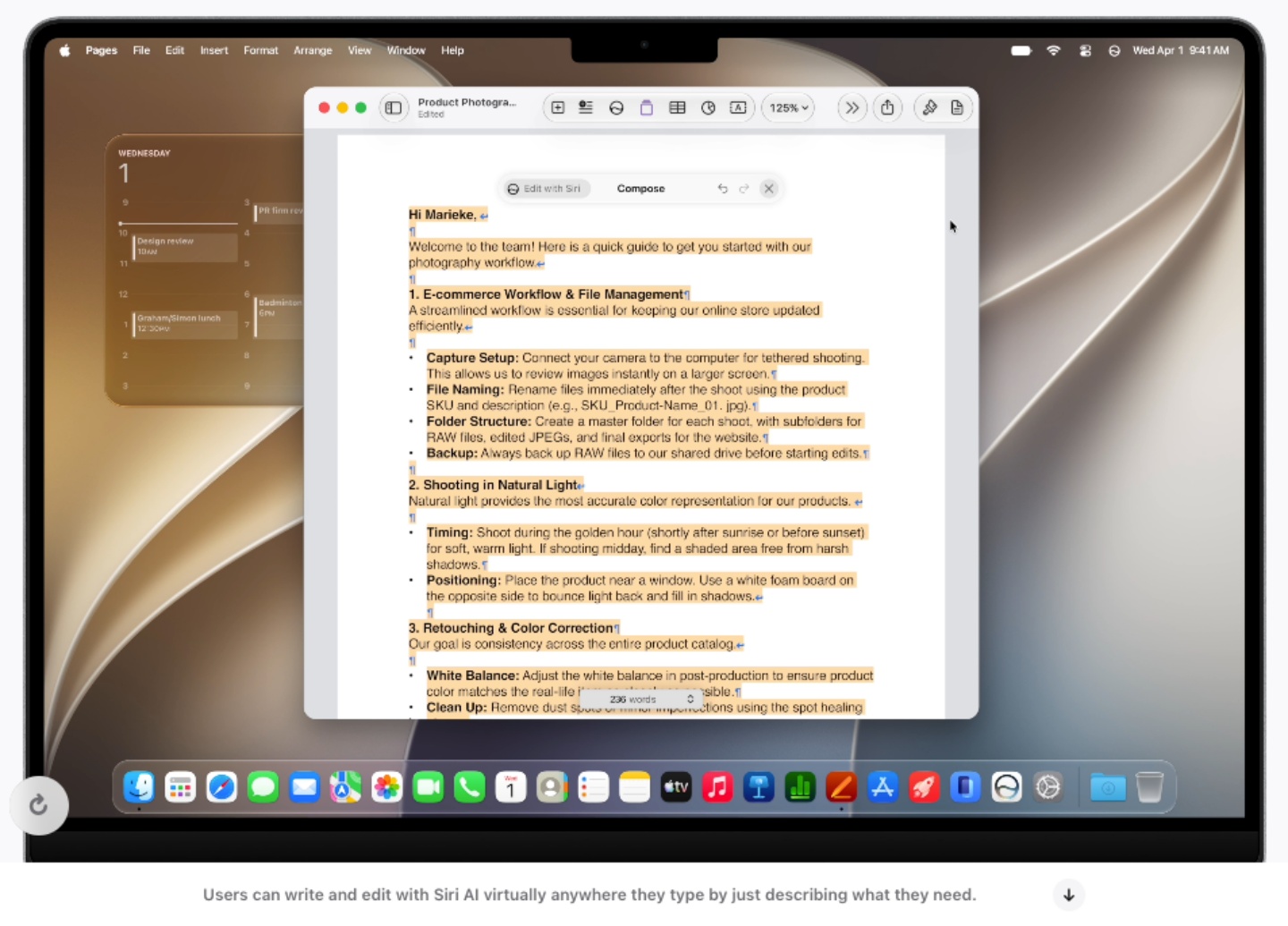Select the Compose option
The width and height of the screenshot is (1288, 926).
pyautogui.click(x=641, y=189)
